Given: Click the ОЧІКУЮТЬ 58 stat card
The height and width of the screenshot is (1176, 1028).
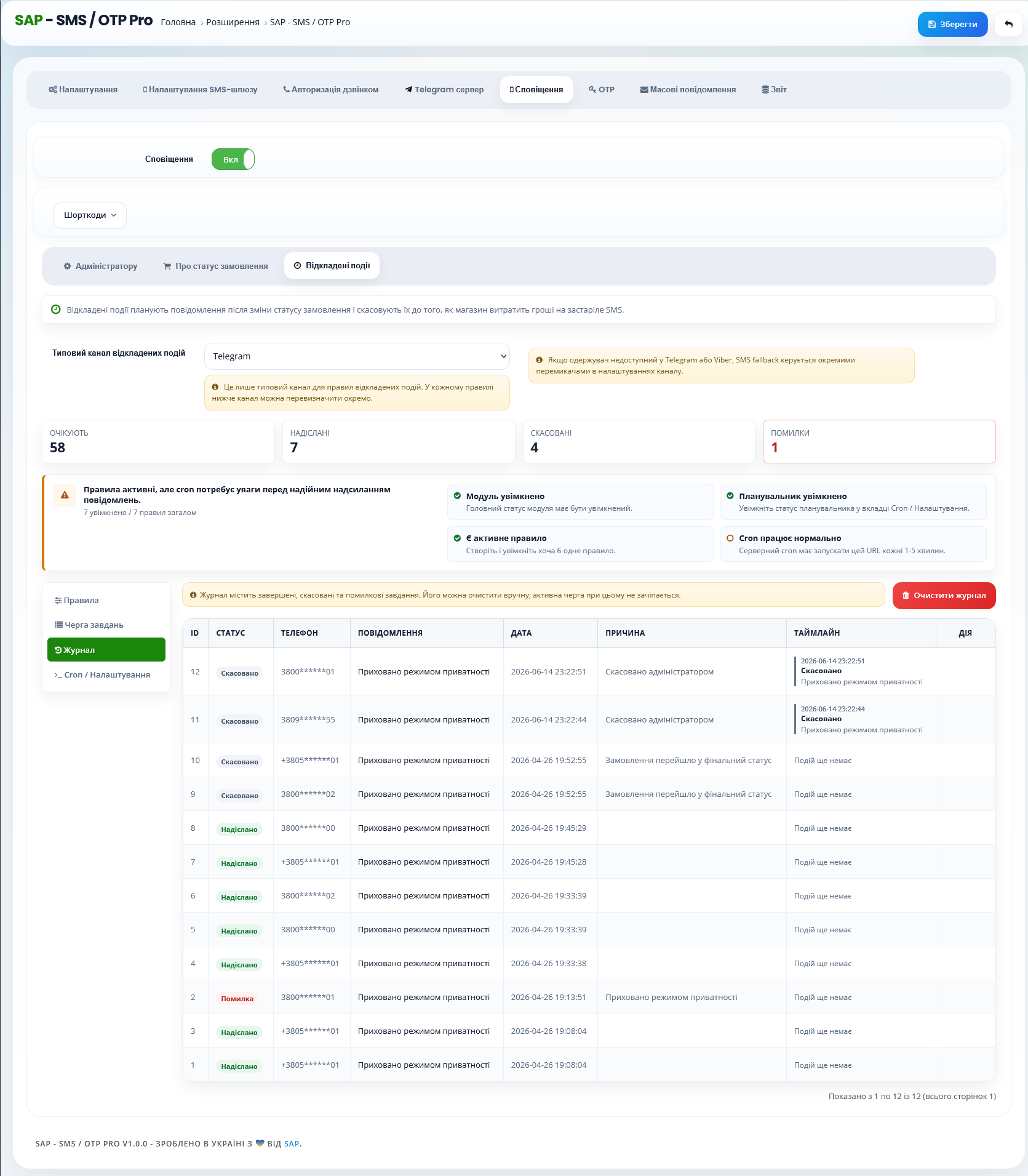Looking at the screenshot, I should [x=158, y=441].
